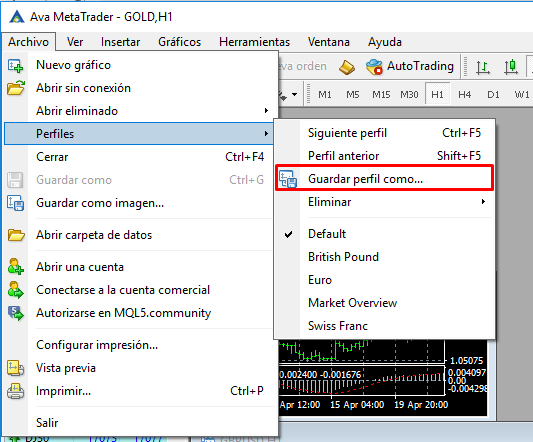Select the M1 timeframe

[325, 94]
